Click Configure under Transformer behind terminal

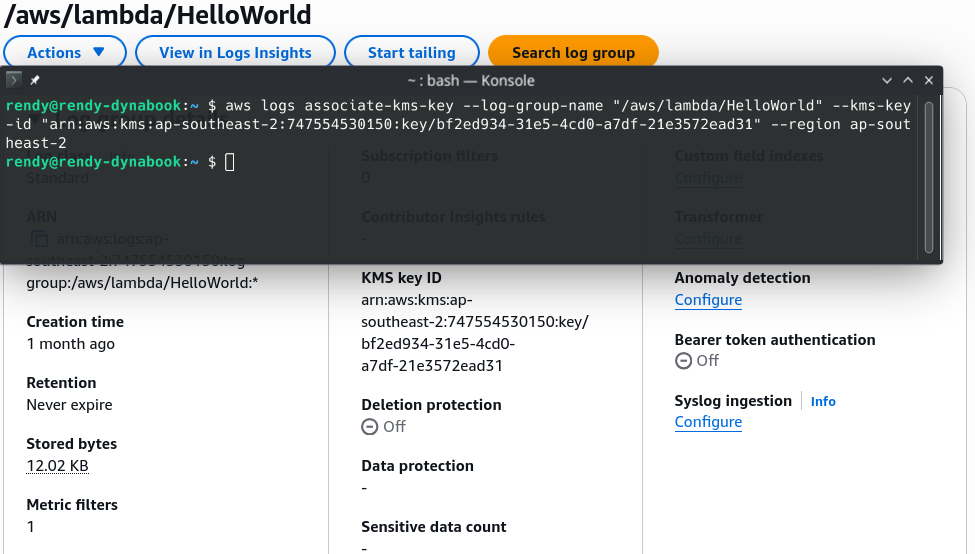point(708,239)
